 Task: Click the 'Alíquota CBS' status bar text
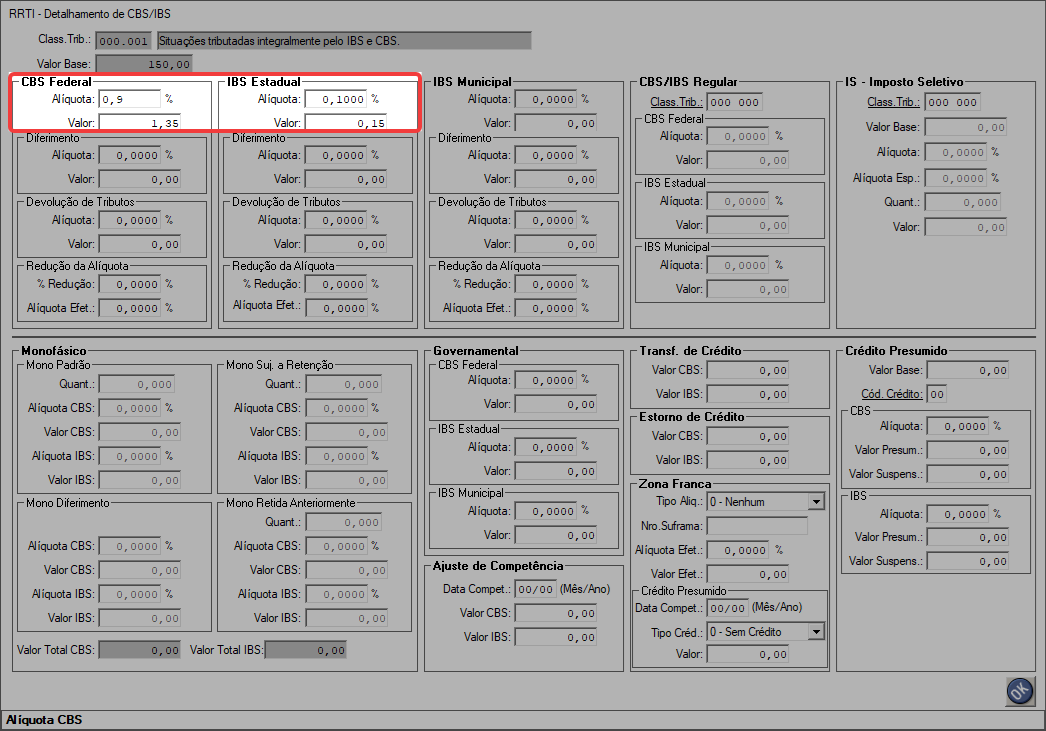coord(44,720)
